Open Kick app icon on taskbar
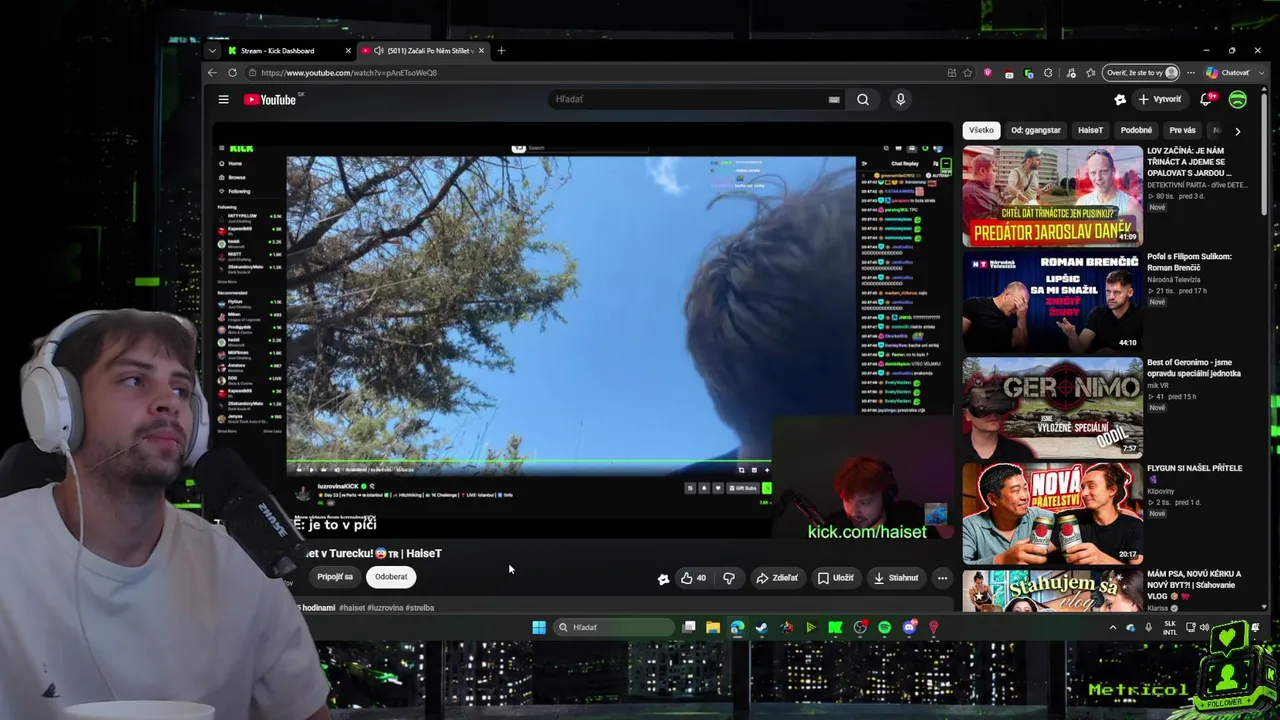 [835, 627]
